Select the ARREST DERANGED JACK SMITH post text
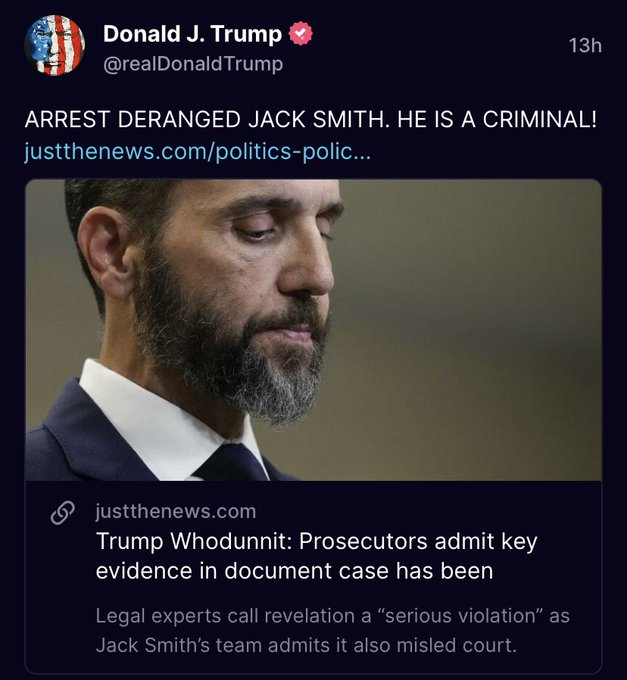The image size is (627, 680). pos(310,120)
